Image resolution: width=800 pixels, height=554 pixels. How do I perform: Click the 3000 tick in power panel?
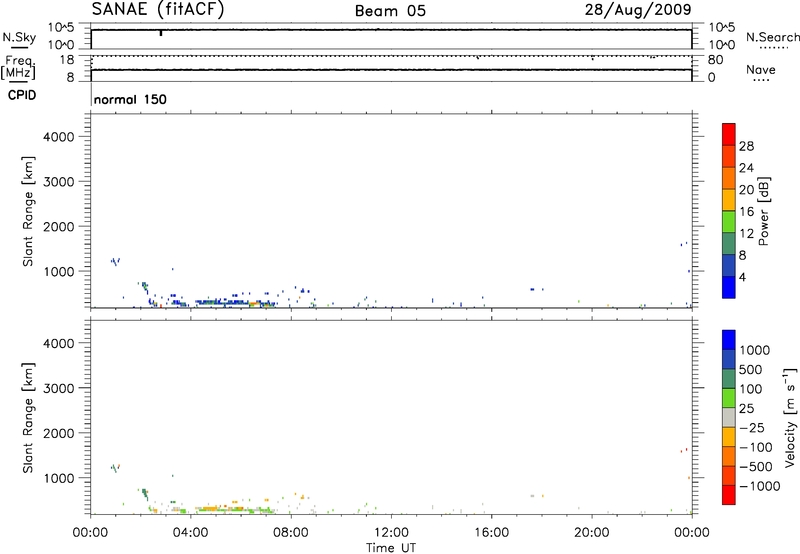tap(59, 182)
